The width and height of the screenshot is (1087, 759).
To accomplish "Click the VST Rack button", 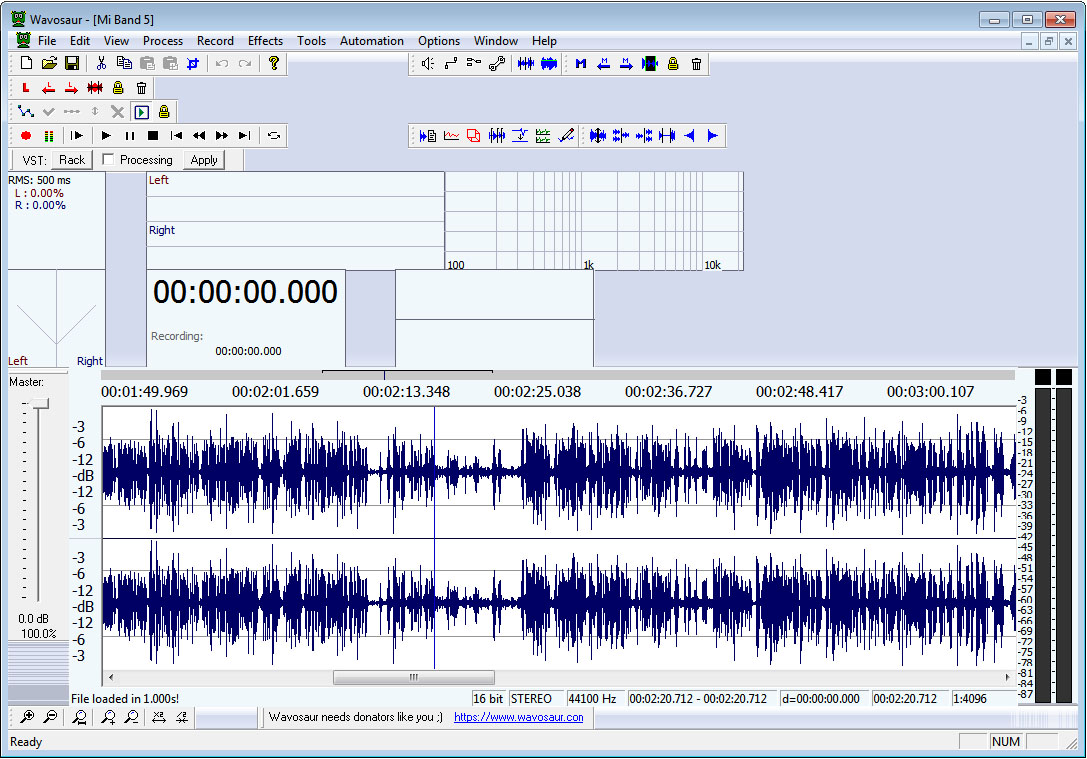I will (71, 160).
